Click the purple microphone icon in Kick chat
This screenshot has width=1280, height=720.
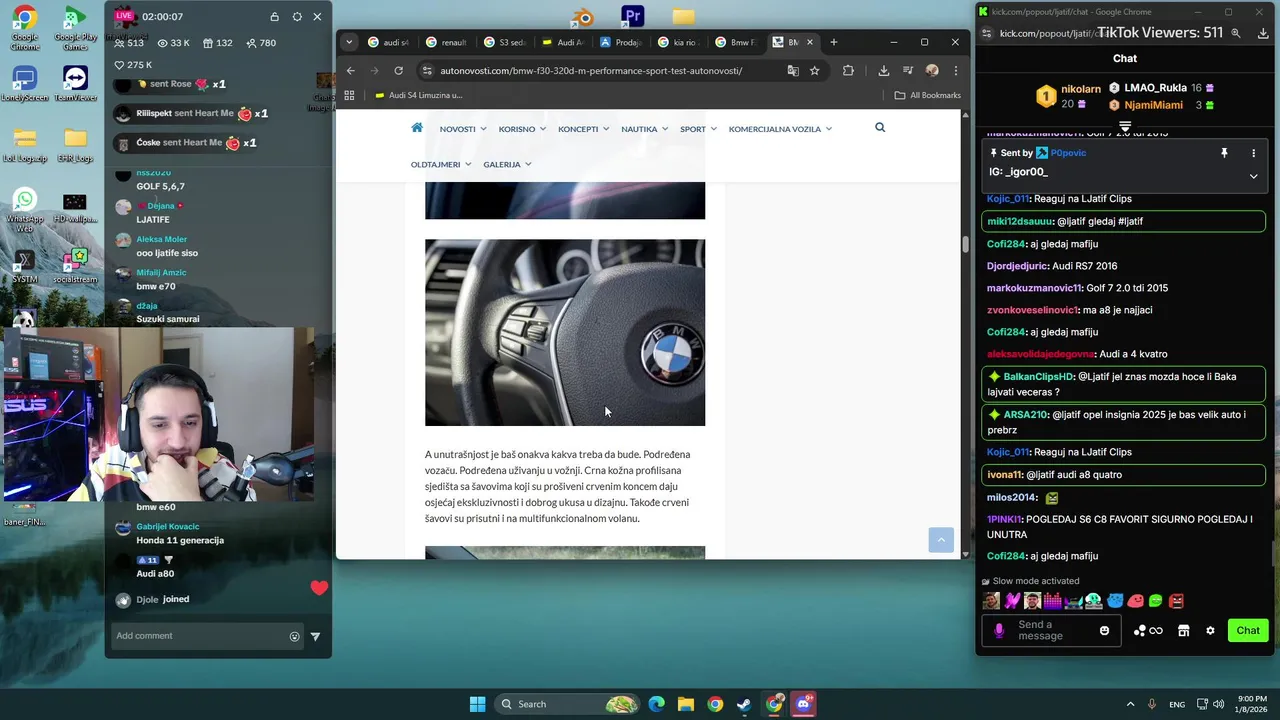coord(998,631)
